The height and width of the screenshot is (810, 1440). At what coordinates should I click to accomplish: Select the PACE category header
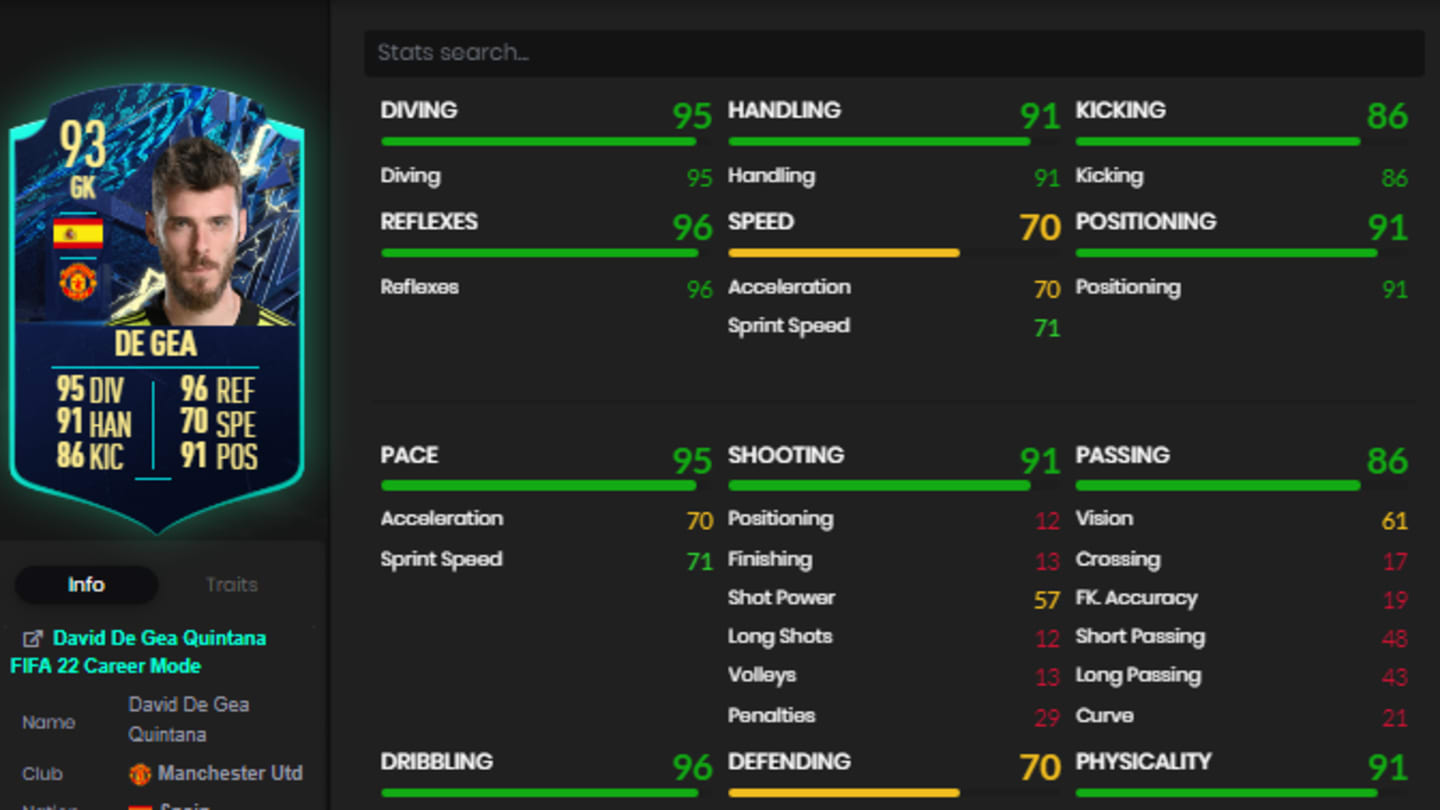coord(409,455)
